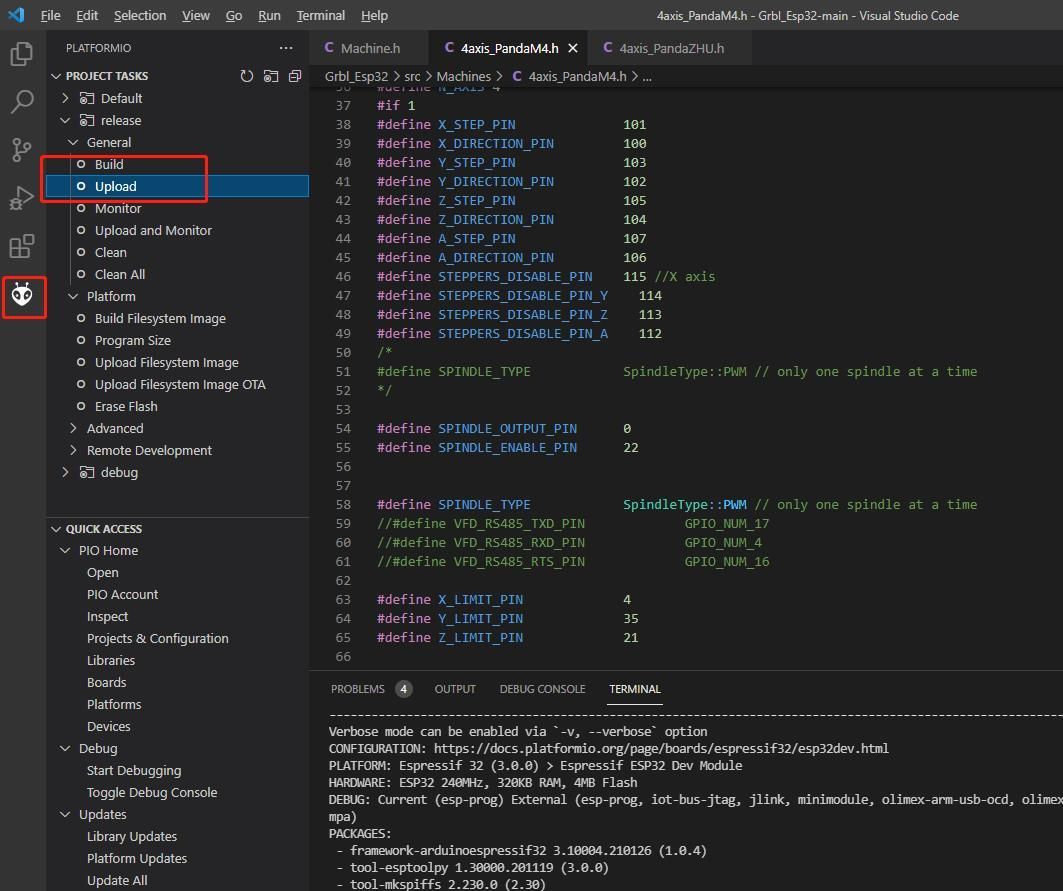
Task: Run the Upload task
Action: point(115,186)
